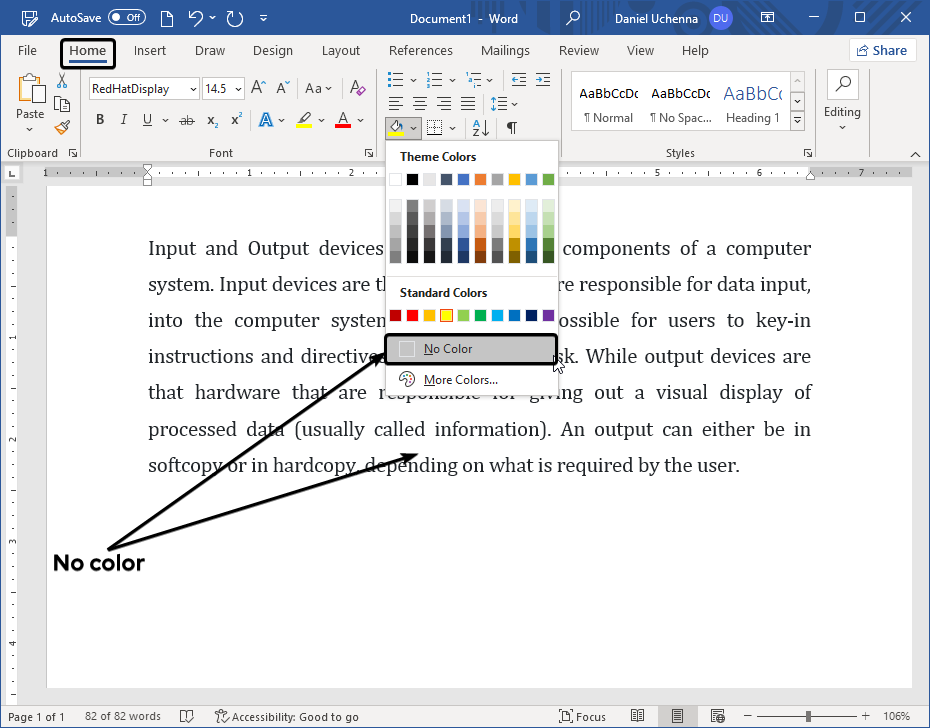Toggle Italic formatting
This screenshot has height=728, width=930.
pyautogui.click(x=124, y=120)
